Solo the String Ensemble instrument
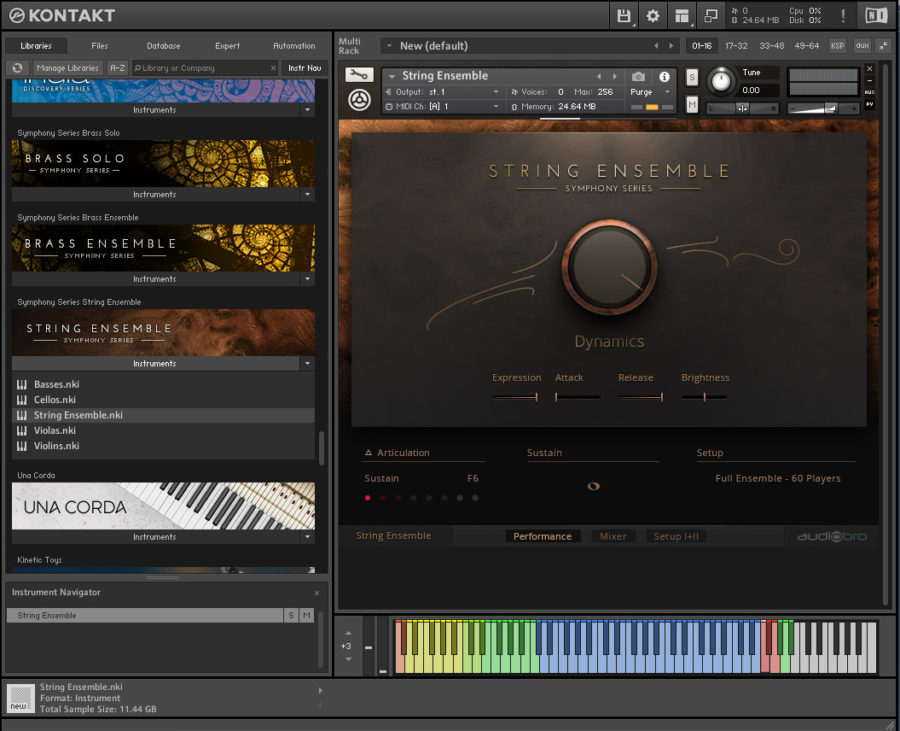The width and height of the screenshot is (900, 731). [692, 77]
